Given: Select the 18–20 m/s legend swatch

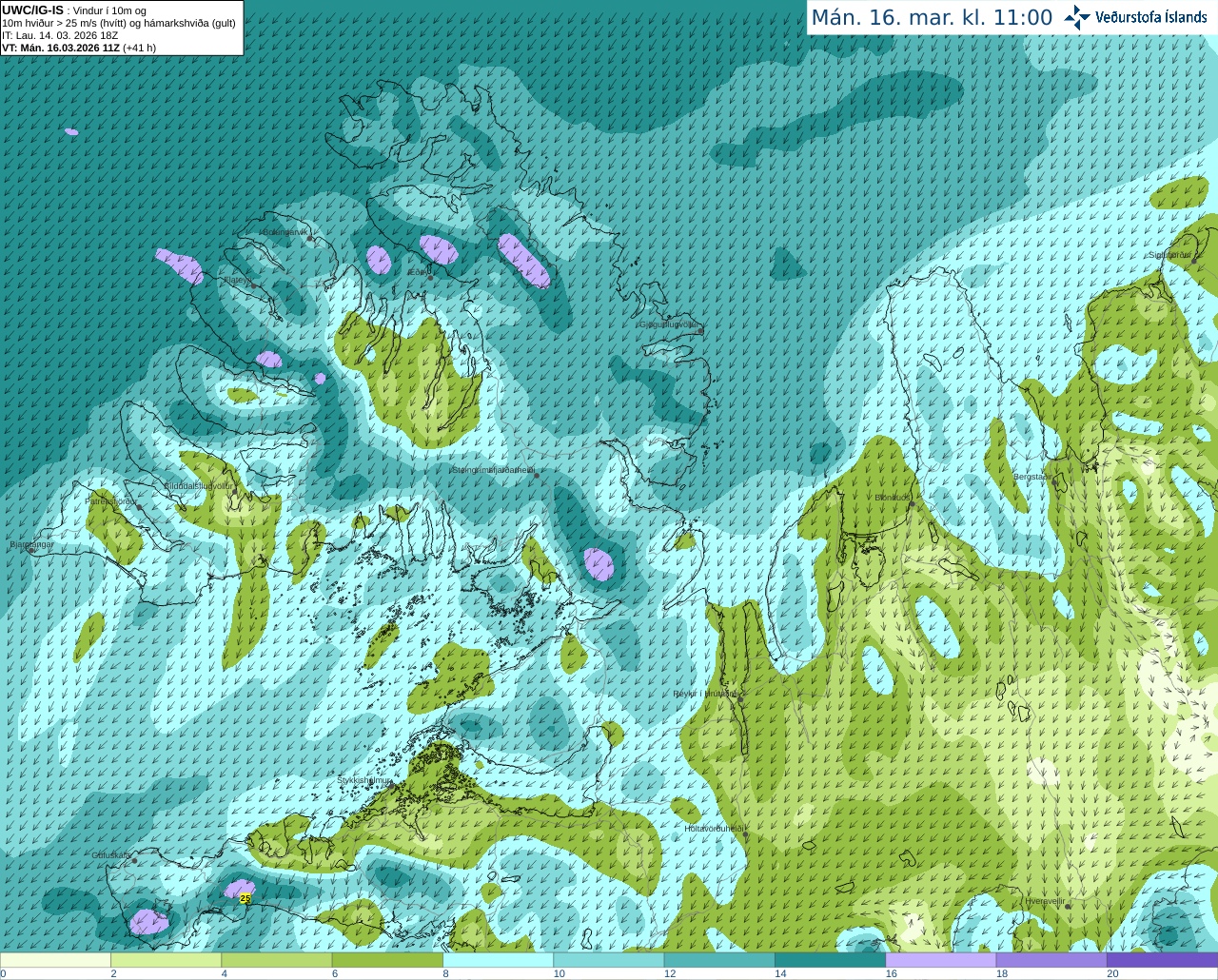Looking at the screenshot, I should click(x=1051, y=959).
